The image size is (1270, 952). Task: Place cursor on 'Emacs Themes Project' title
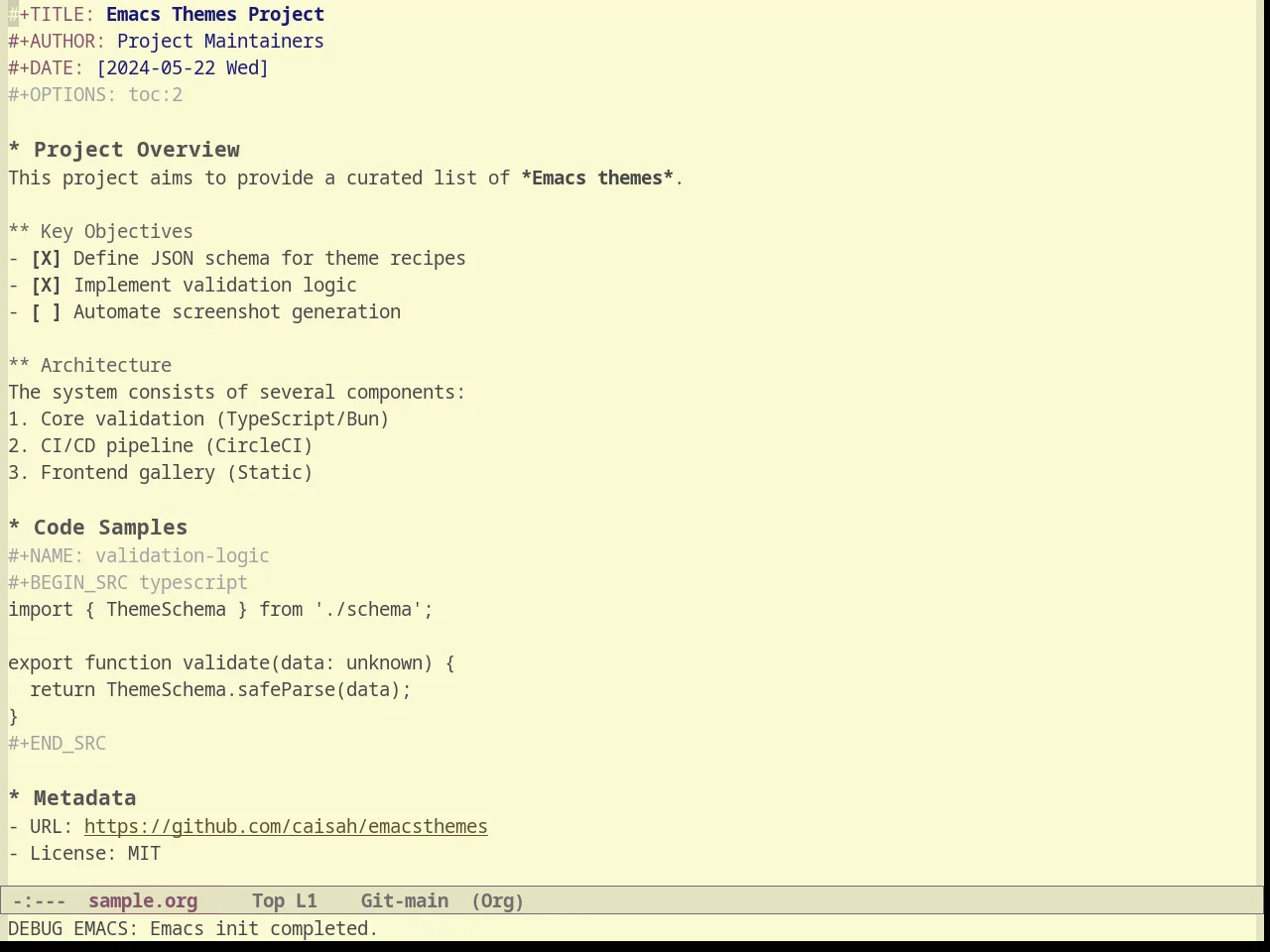(x=215, y=15)
